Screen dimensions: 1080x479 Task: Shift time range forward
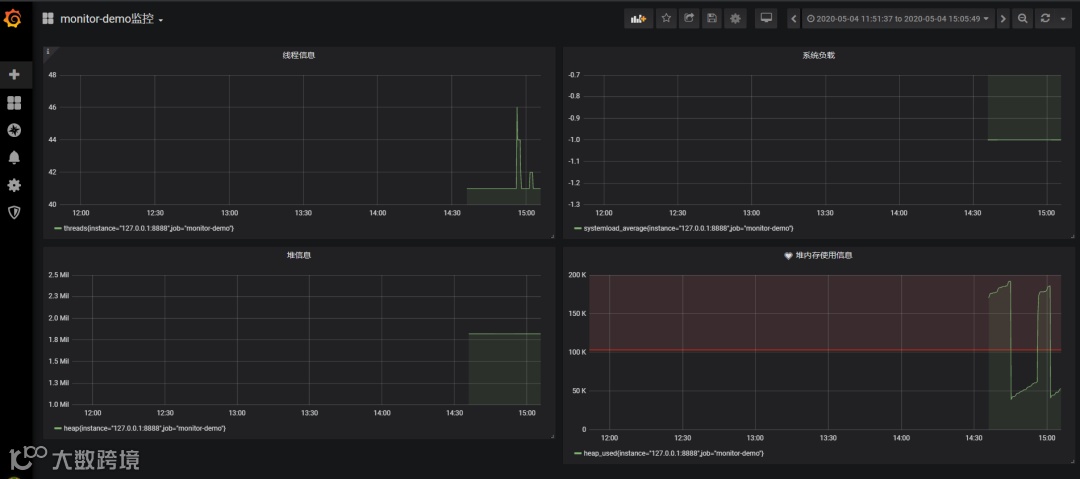click(1003, 19)
